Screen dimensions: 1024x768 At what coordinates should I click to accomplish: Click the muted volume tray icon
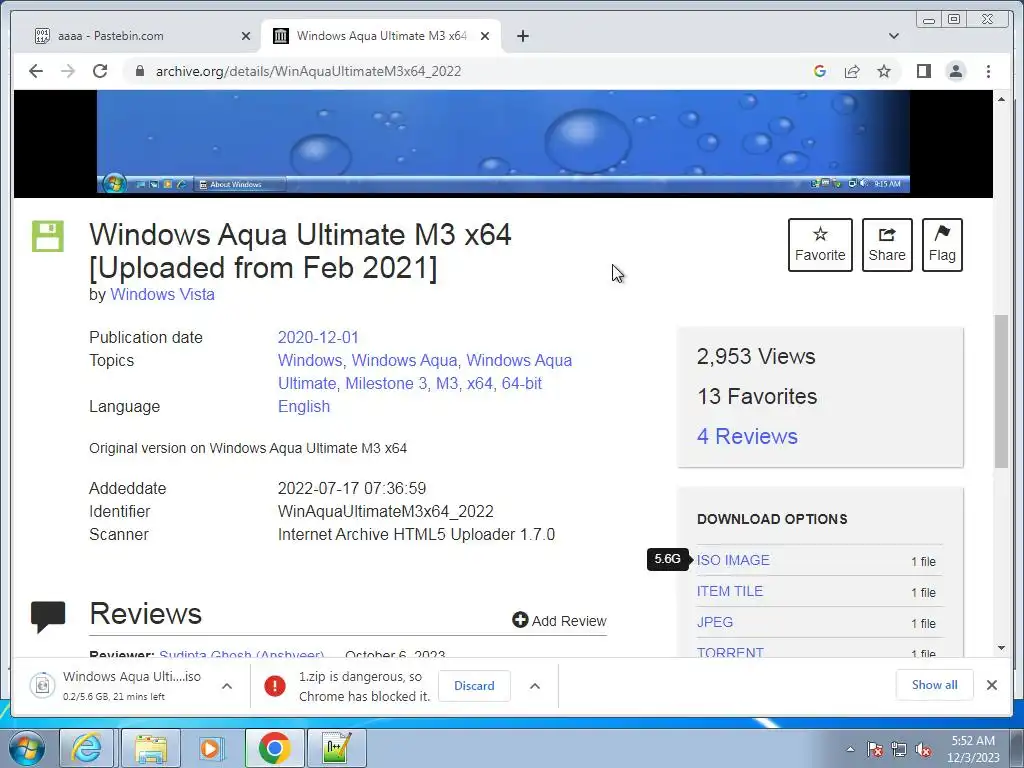[923, 750]
